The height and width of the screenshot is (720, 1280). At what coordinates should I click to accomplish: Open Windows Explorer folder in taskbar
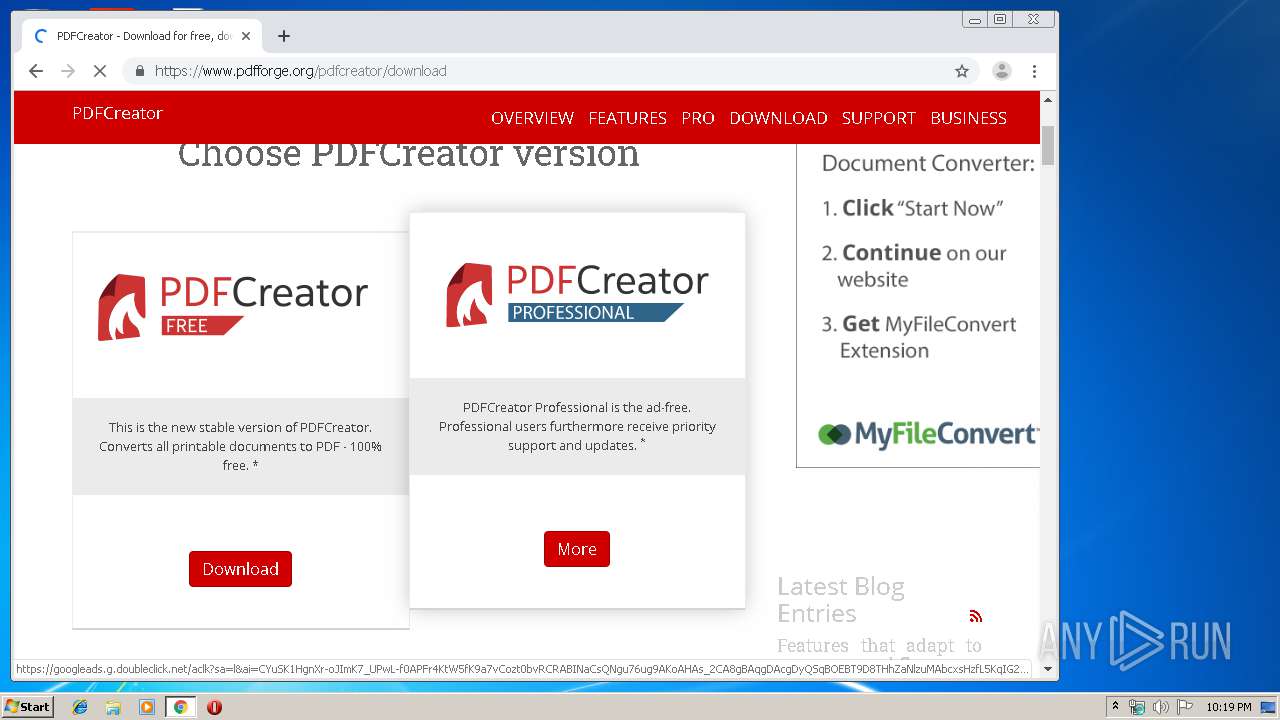click(x=113, y=707)
